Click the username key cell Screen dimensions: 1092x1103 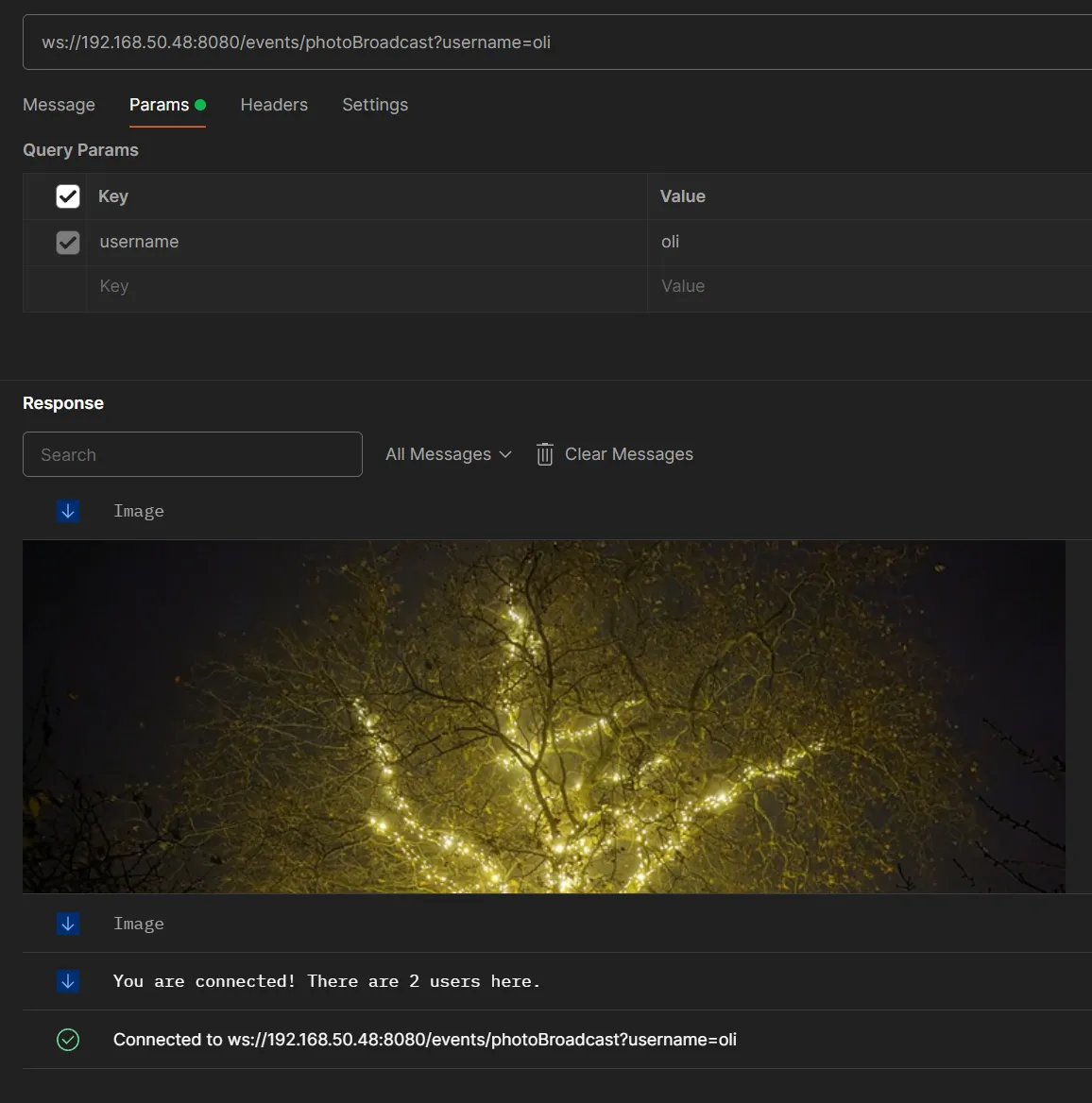[367, 242]
